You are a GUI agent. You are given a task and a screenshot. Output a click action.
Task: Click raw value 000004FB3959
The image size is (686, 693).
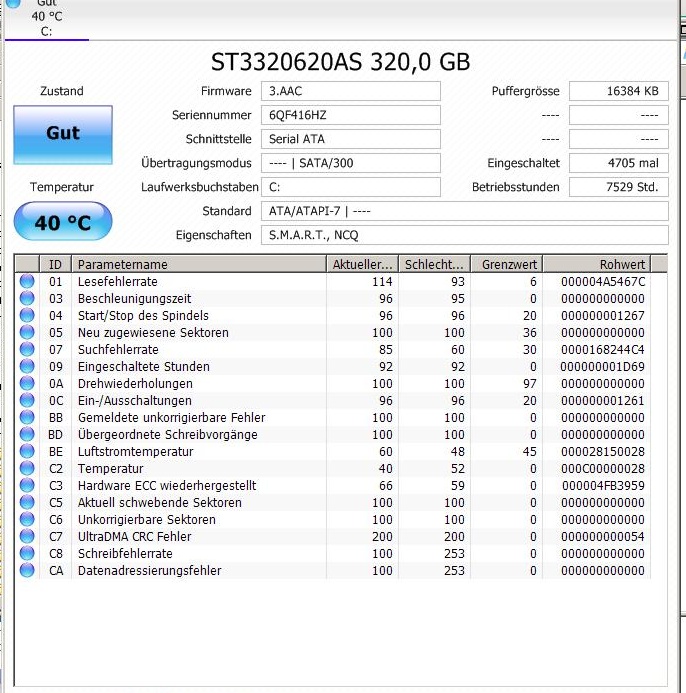pyautogui.click(x=603, y=486)
